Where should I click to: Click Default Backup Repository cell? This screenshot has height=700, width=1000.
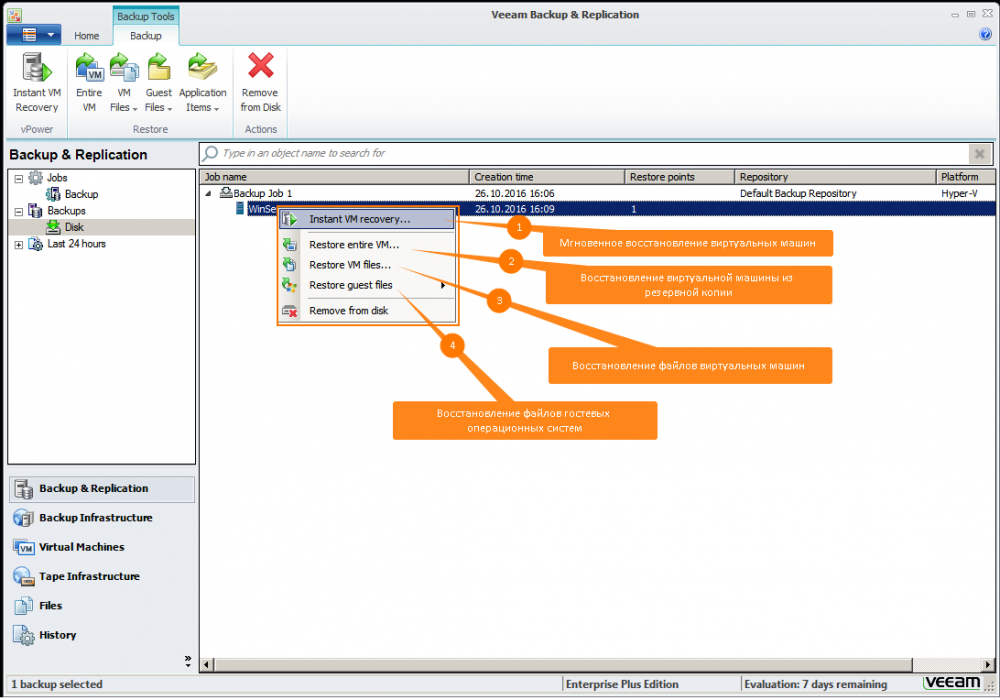pos(798,193)
